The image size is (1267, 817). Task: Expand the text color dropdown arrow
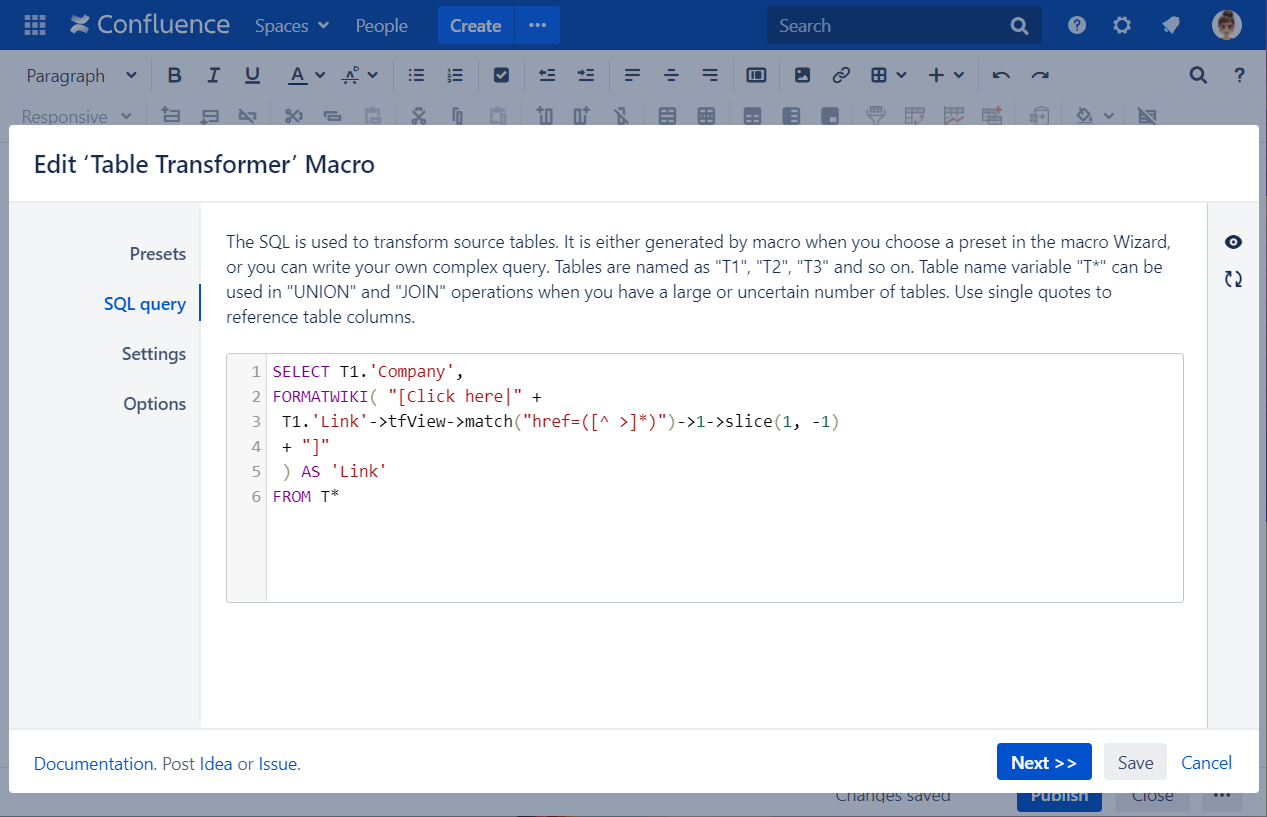click(x=320, y=75)
